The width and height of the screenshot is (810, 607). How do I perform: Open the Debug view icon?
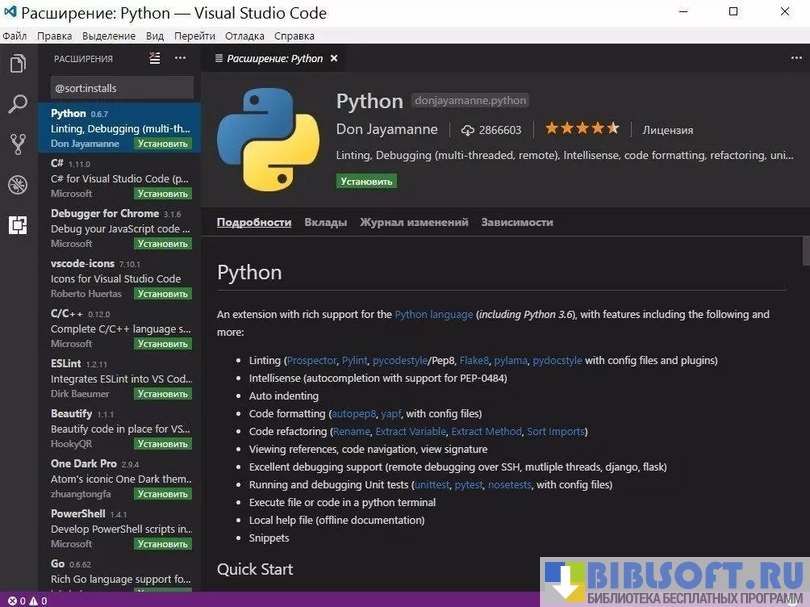point(17,184)
